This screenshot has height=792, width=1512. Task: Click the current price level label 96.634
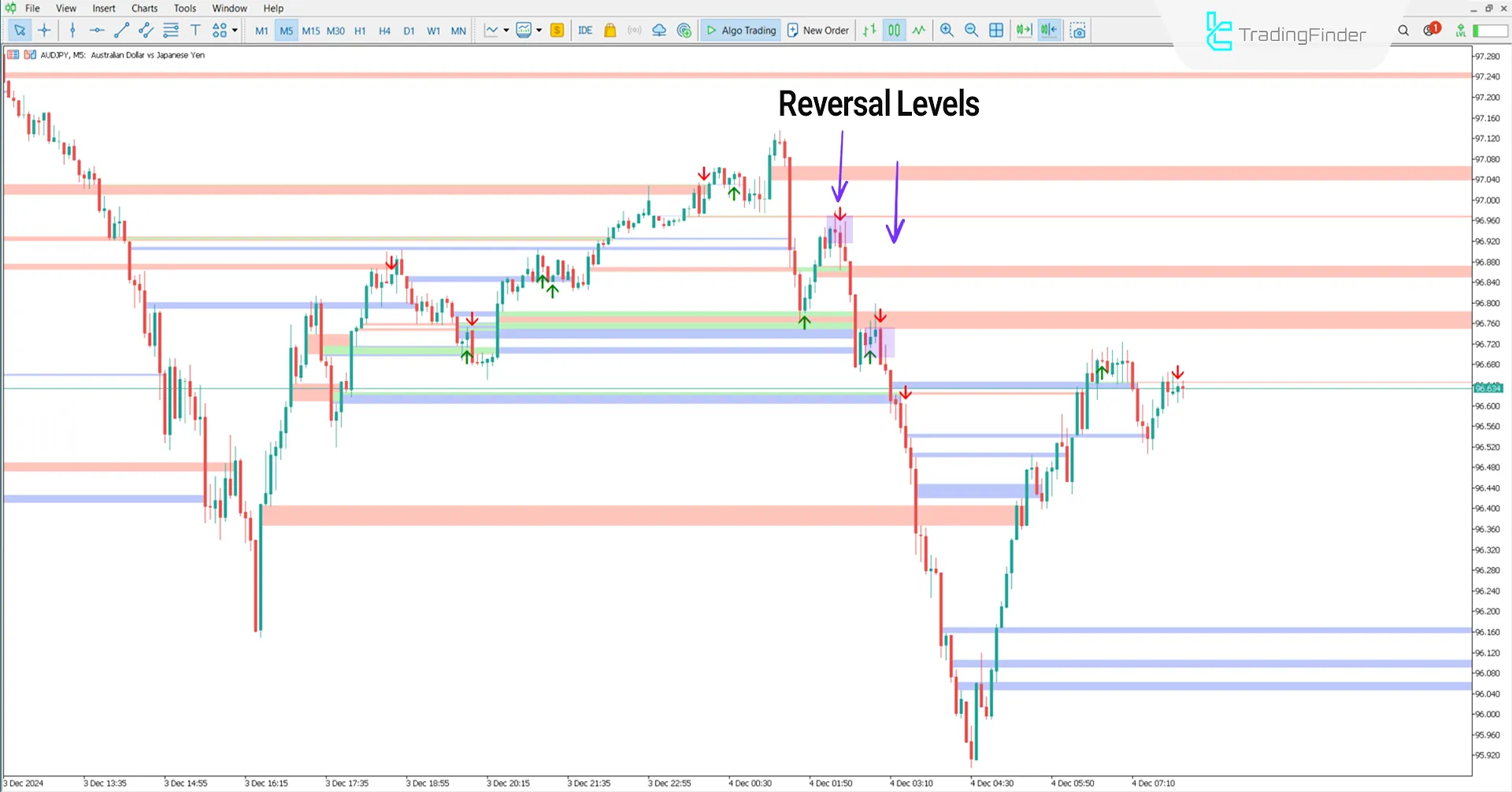(1488, 387)
